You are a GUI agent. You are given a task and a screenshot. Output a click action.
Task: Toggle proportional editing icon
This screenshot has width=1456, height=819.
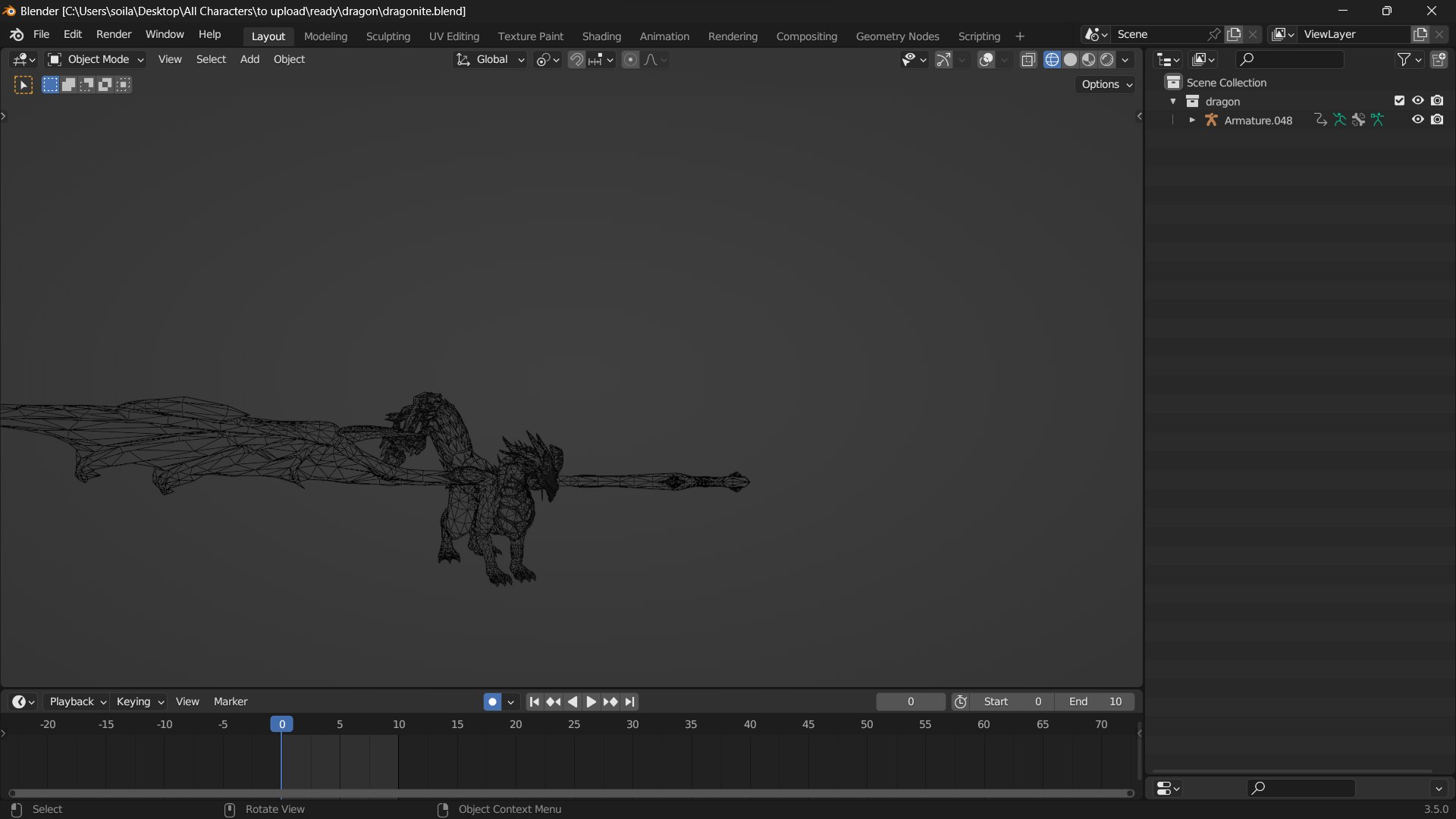click(x=630, y=60)
